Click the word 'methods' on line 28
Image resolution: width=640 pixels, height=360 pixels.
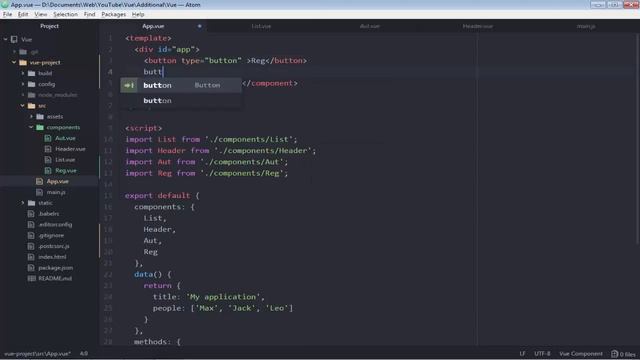pos(151,342)
